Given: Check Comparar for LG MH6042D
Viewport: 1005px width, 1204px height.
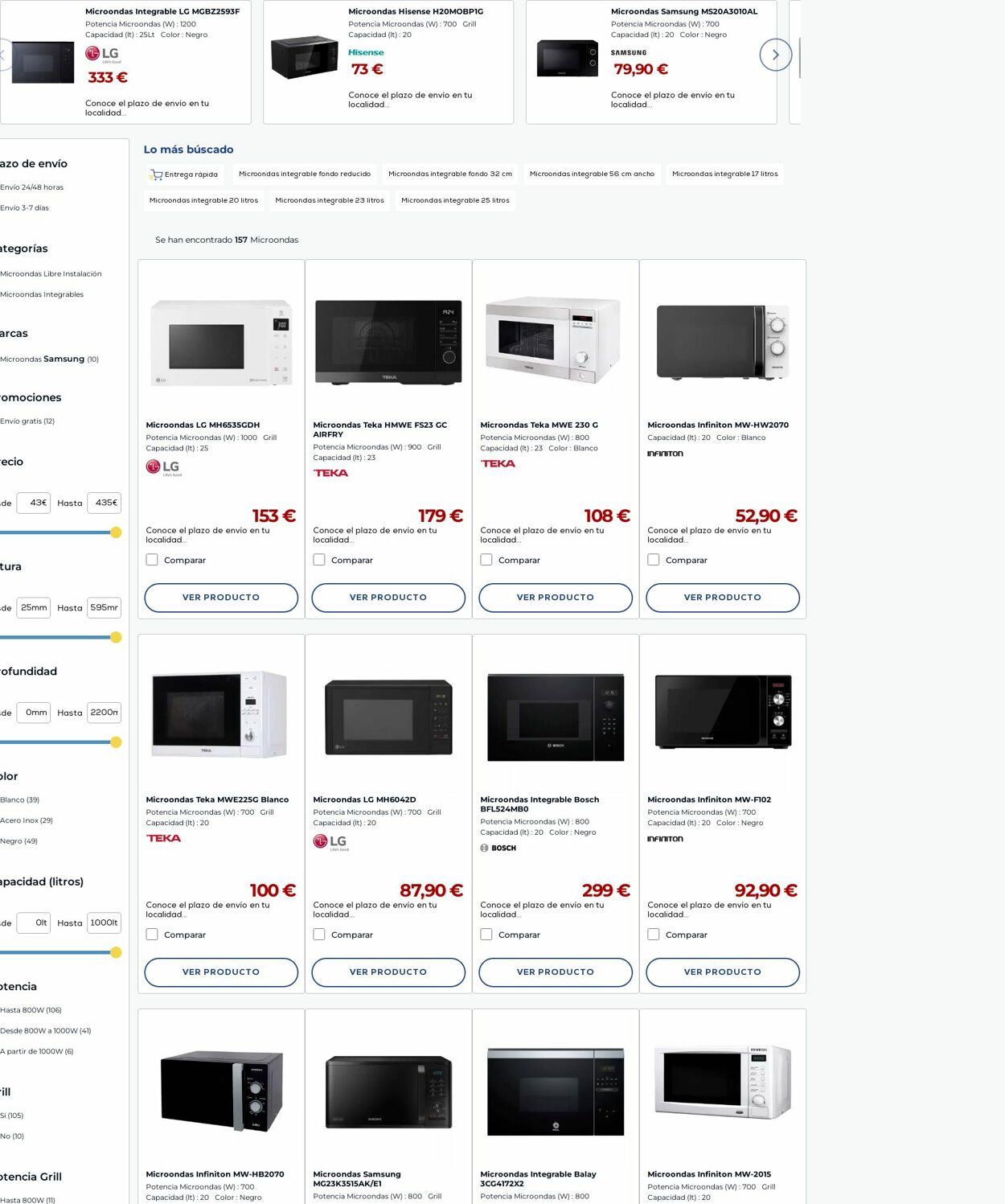Looking at the screenshot, I should [x=319, y=935].
